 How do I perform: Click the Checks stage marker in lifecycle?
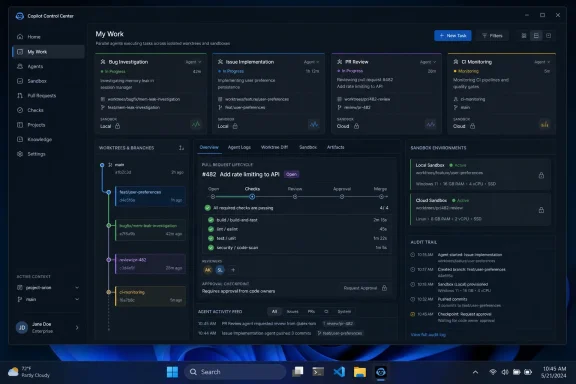pyautogui.click(x=252, y=197)
